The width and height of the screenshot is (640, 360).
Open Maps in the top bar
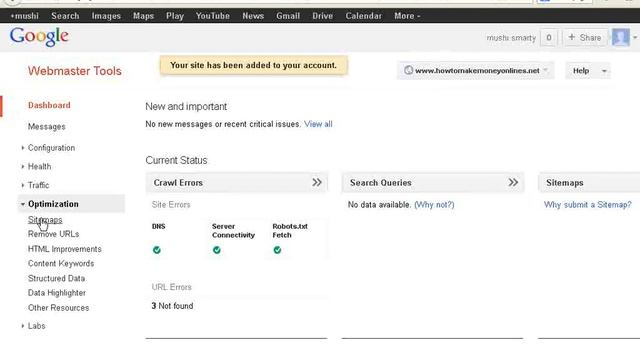(143, 16)
